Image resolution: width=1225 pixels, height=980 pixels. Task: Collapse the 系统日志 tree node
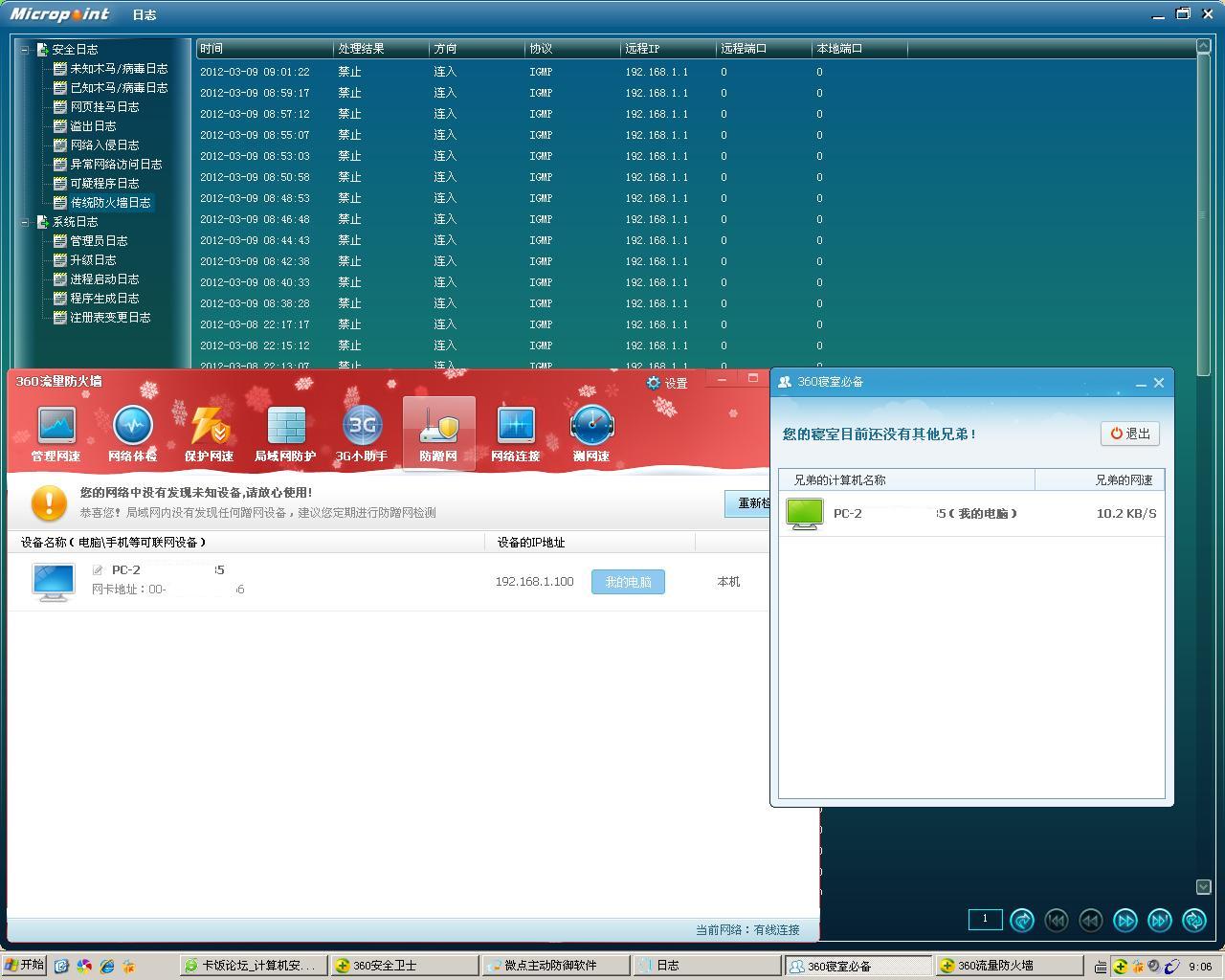click(25, 222)
